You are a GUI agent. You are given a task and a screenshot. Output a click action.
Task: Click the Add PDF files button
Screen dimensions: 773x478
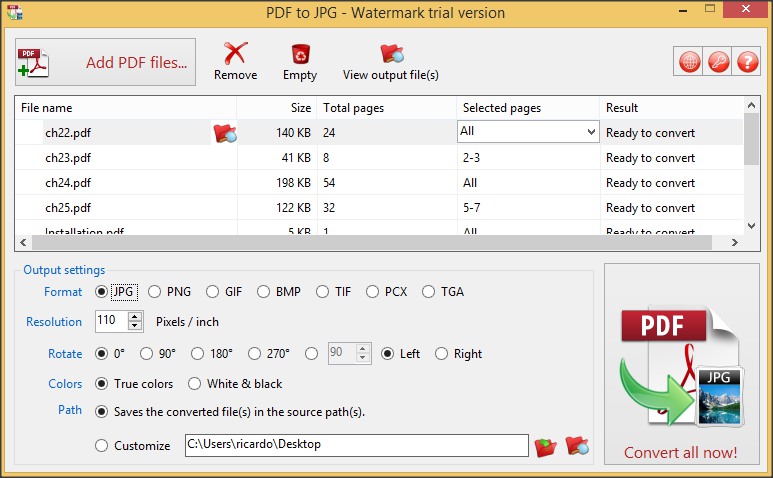(x=105, y=62)
